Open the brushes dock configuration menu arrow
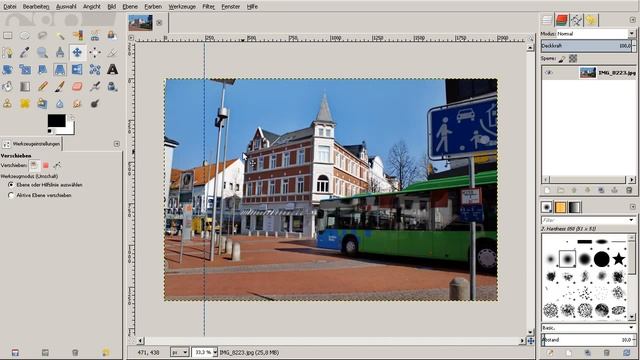Screen dimensions: 640x360 (x=632, y=207)
